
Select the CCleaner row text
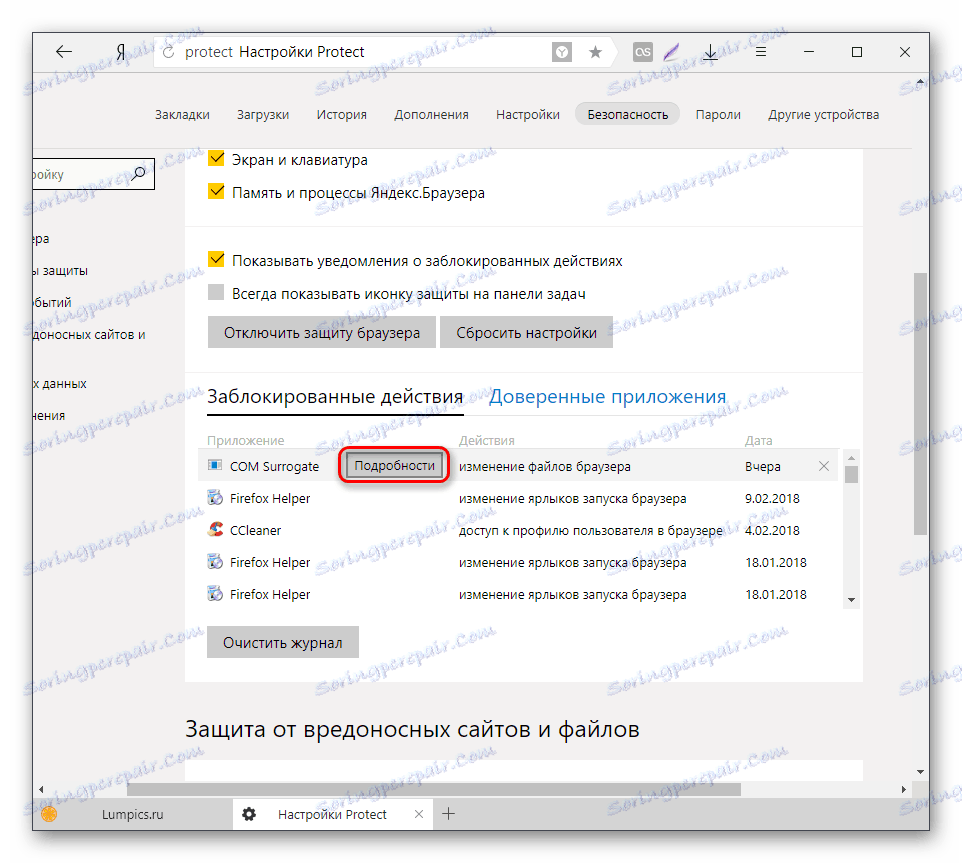[255, 531]
